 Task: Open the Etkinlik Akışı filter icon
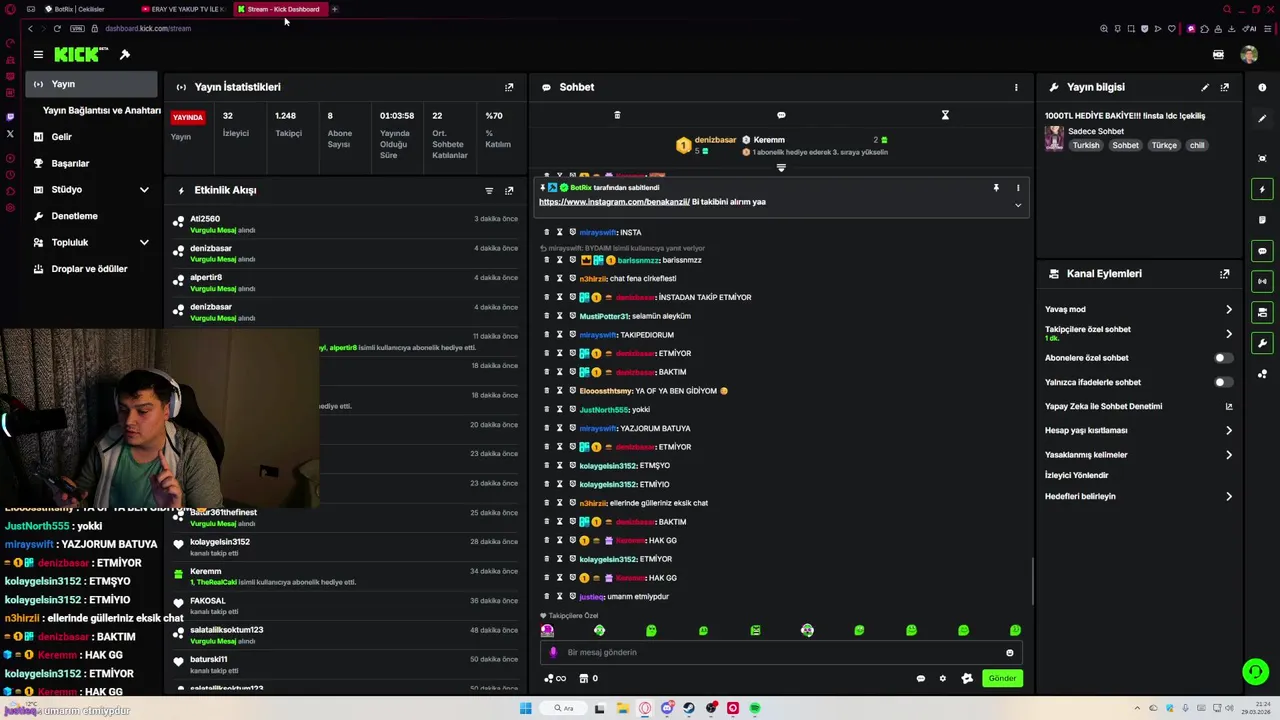pos(489,190)
